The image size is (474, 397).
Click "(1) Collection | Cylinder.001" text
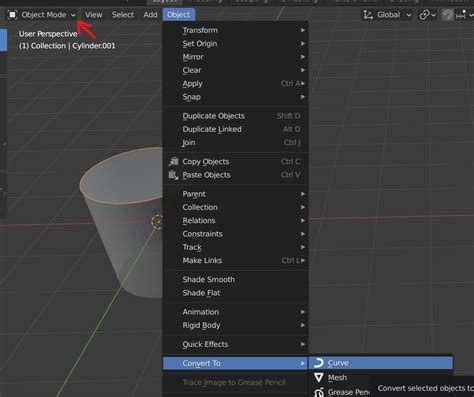click(x=67, y=46)
